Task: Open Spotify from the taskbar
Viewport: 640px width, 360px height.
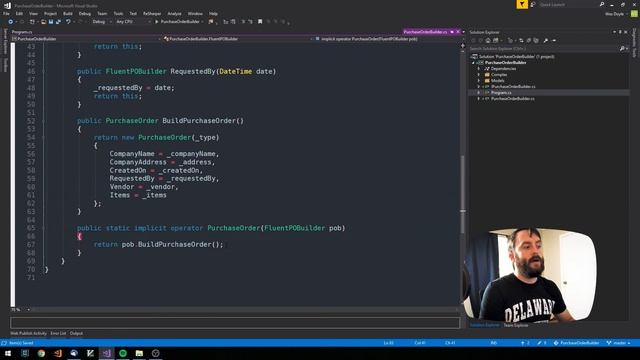Action: (x=123, y=353)
